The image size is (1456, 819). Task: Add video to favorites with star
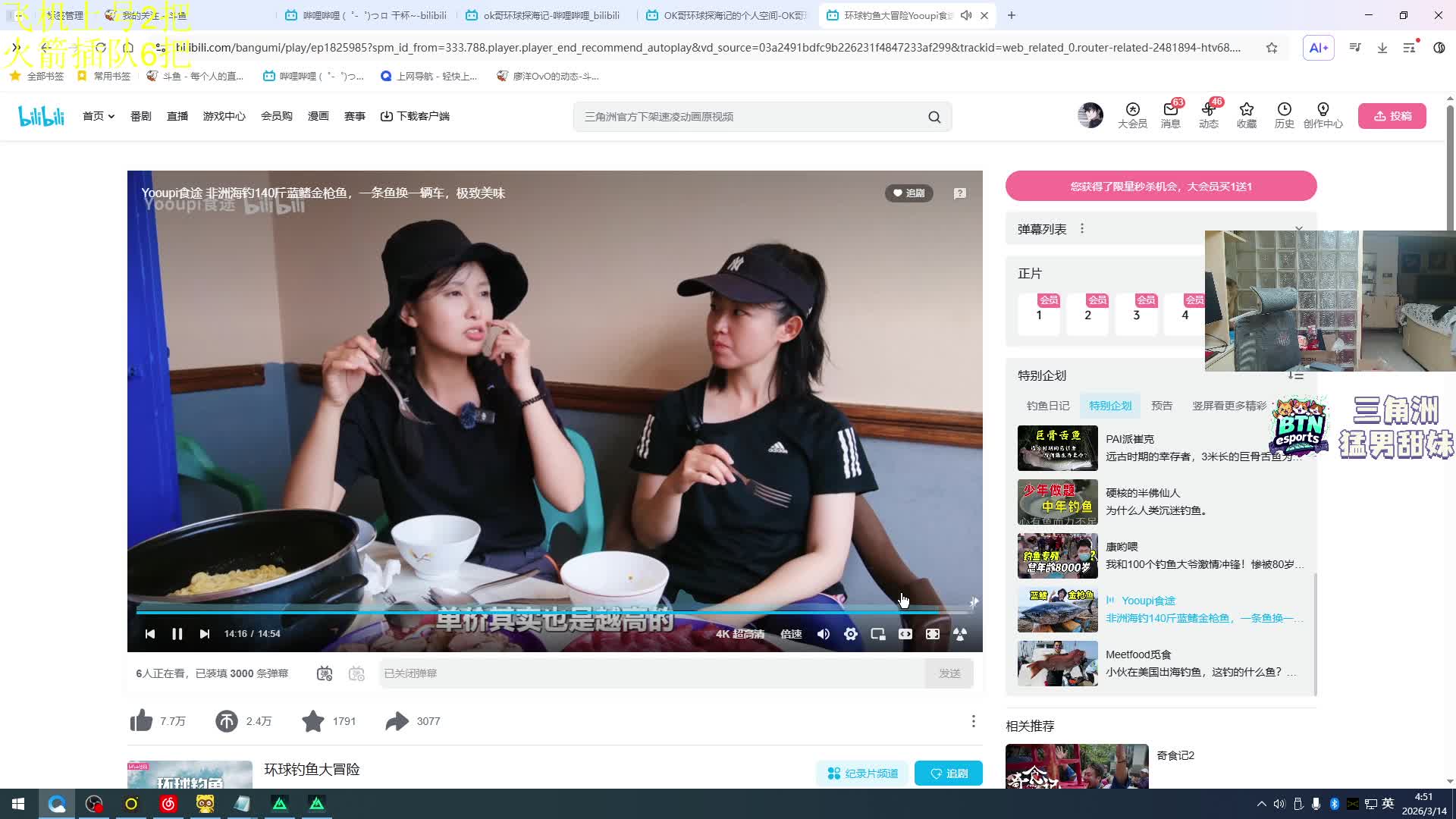tap(312, 721)
